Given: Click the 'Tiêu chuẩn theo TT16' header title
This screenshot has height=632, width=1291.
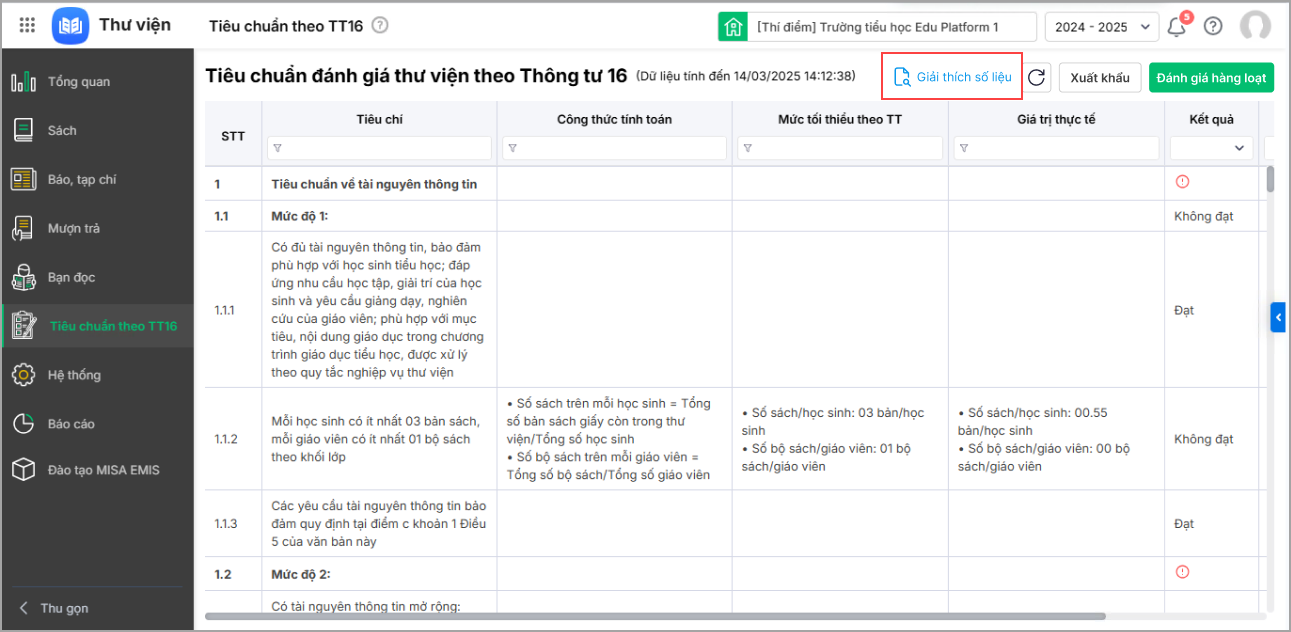Looking at the screenshot, I should 286,26.
